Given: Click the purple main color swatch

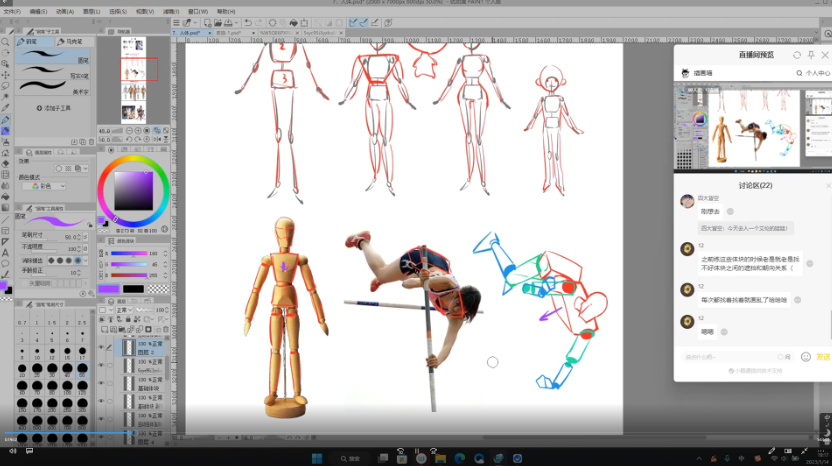Looking at the screenshot, I should click(x=108, y=289).
